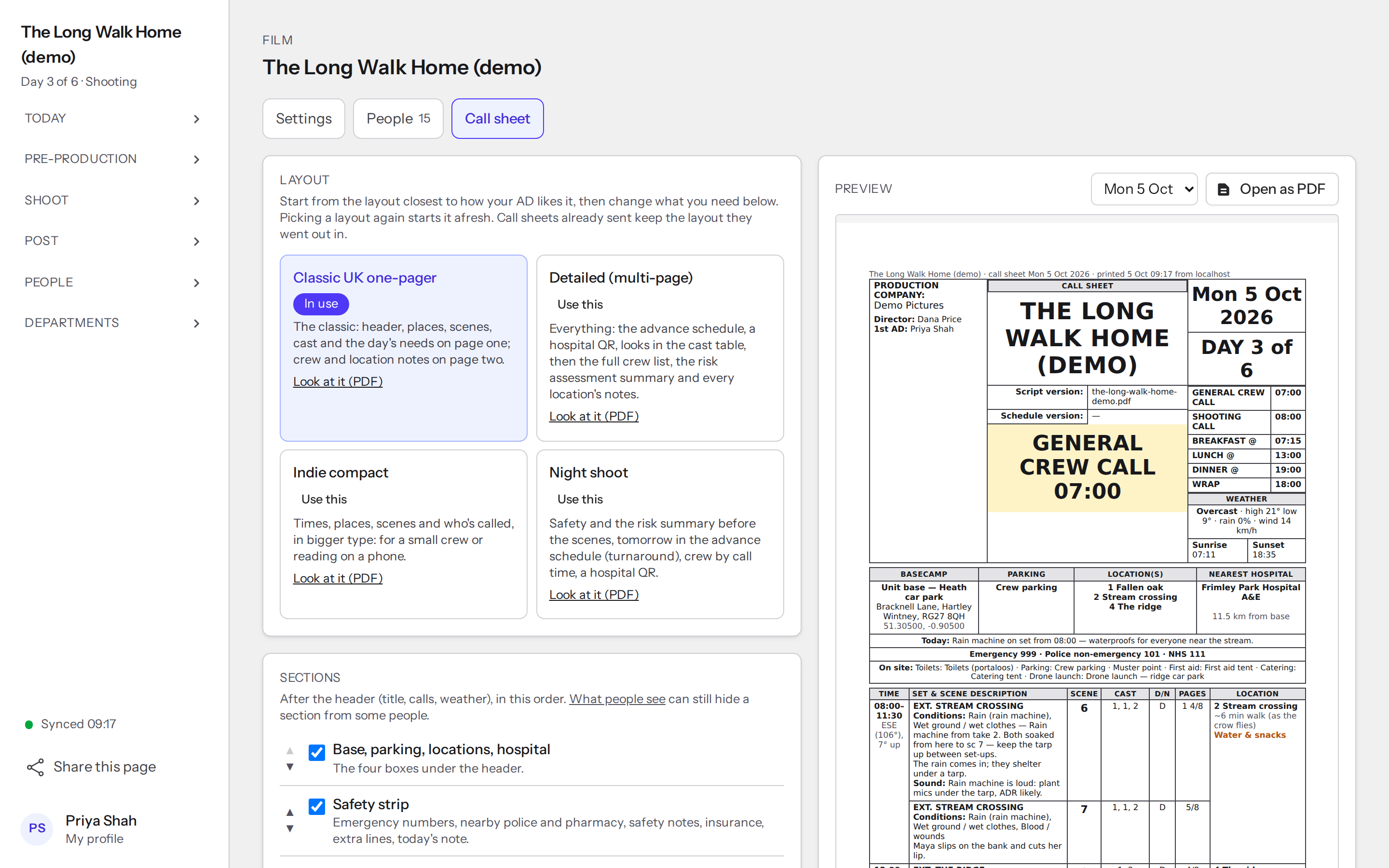
Task: Click the Share this page icon
Action: 36,767
